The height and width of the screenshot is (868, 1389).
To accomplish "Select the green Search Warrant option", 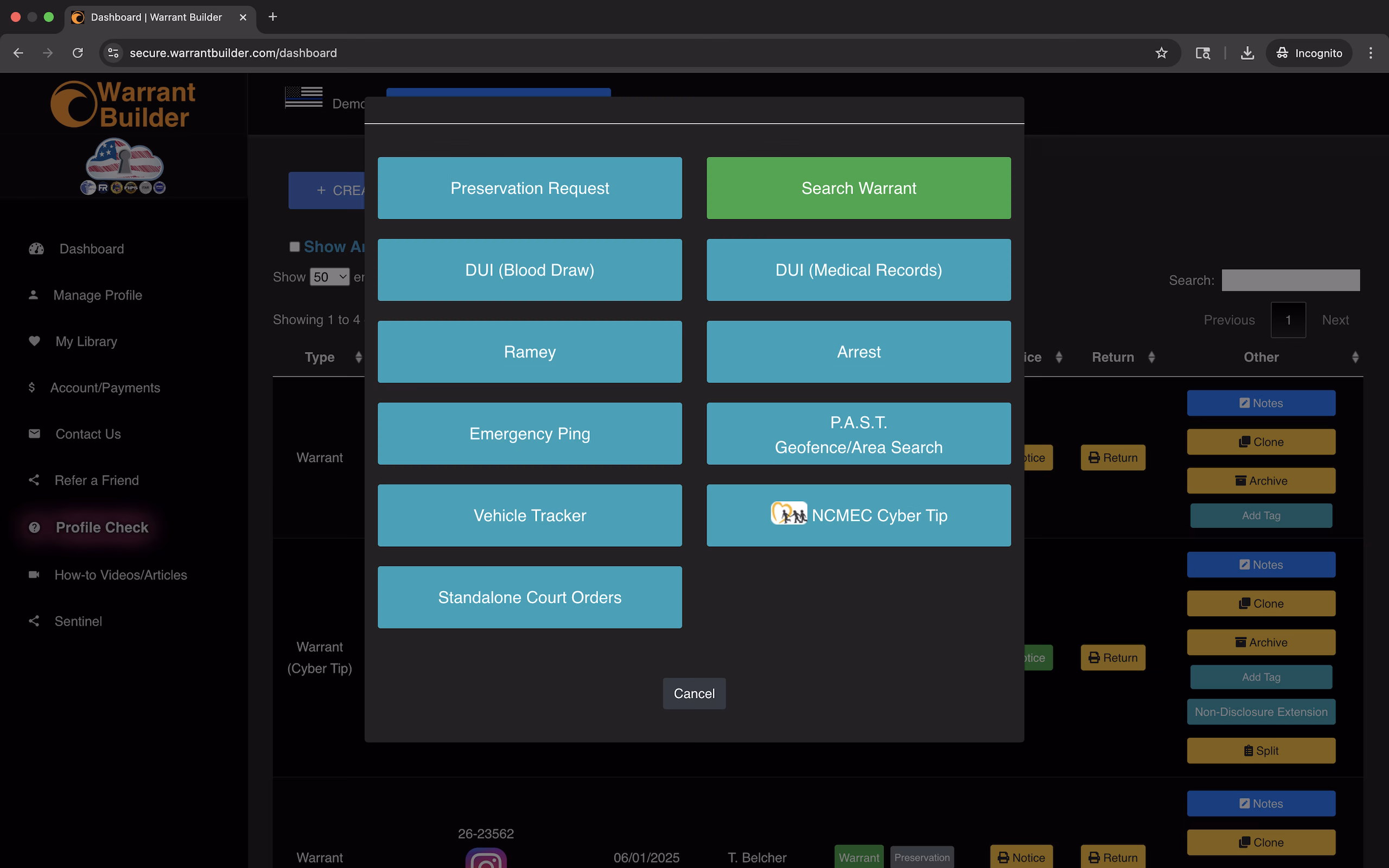I will tap(858, 188).
